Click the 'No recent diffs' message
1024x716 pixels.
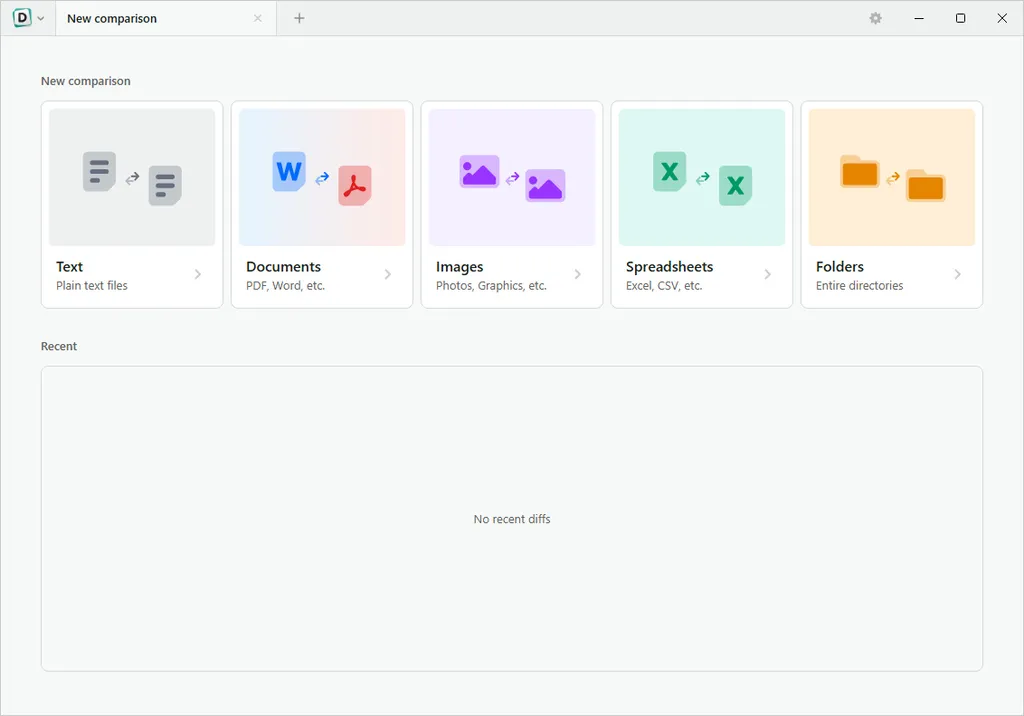[x=512, y=519]
